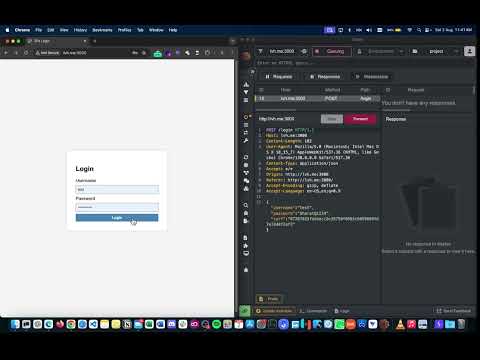Click the lvh.me:3000 address in Chrome URL bar
The height and width of the screenshot is (360, 480).
(x=75, y=53)
